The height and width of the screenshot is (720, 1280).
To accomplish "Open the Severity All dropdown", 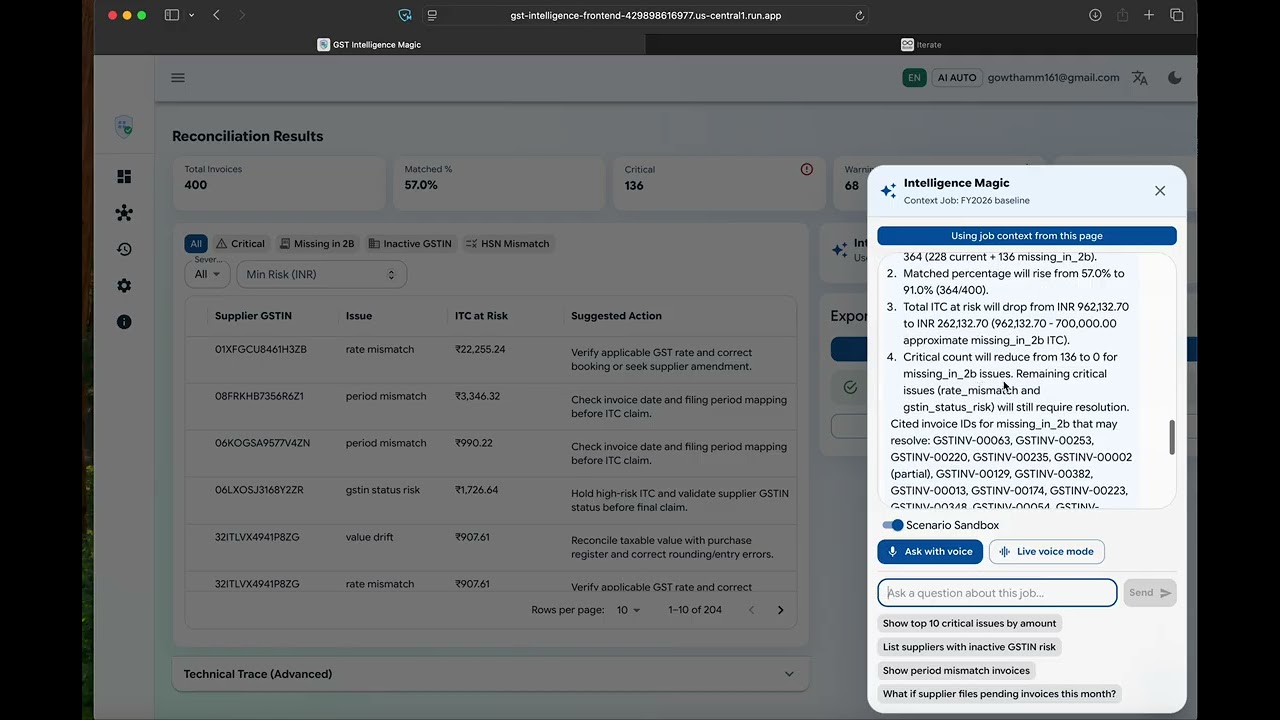I will [207, 274].
